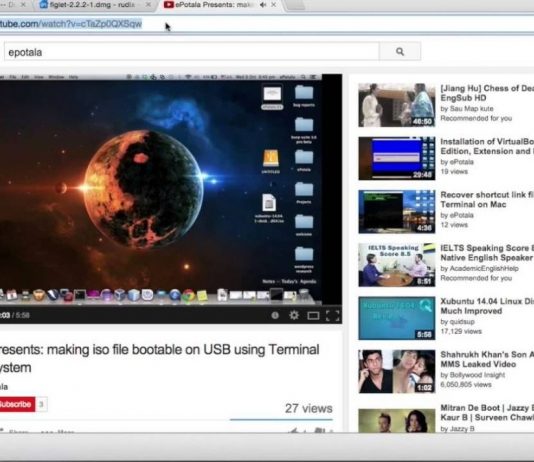This screenshot has height=462, width=534.
Task: Click the IELTS Speaking Score title link
Action: [487, 253]
